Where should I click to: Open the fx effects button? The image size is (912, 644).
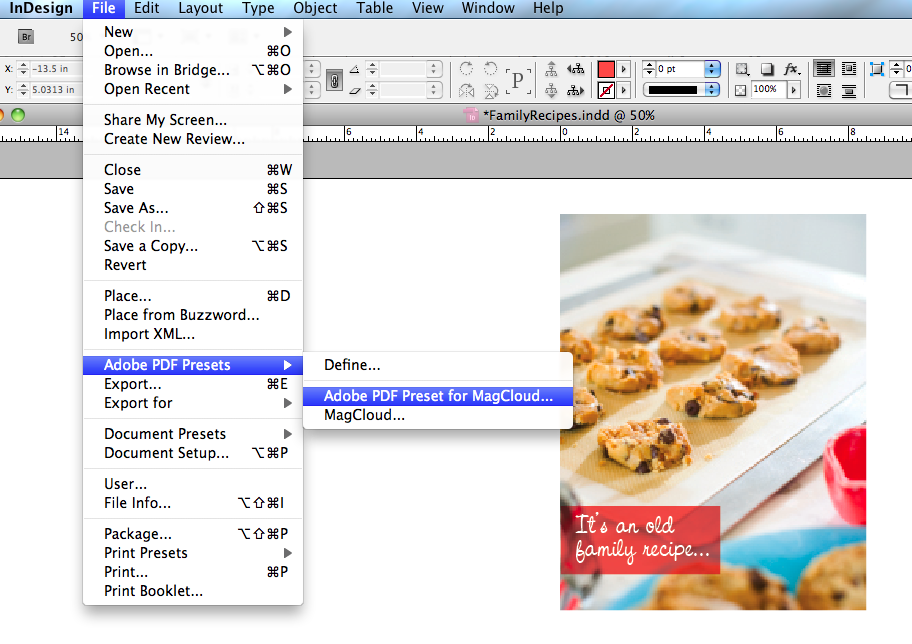(791, 69)
